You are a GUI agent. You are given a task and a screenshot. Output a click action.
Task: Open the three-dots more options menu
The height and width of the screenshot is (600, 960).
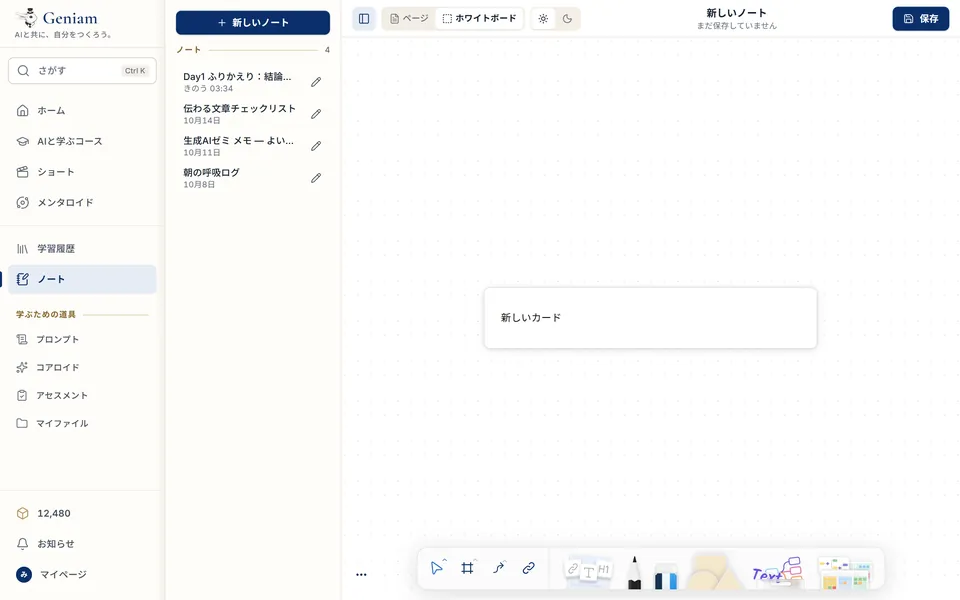[x=361, y=574]
